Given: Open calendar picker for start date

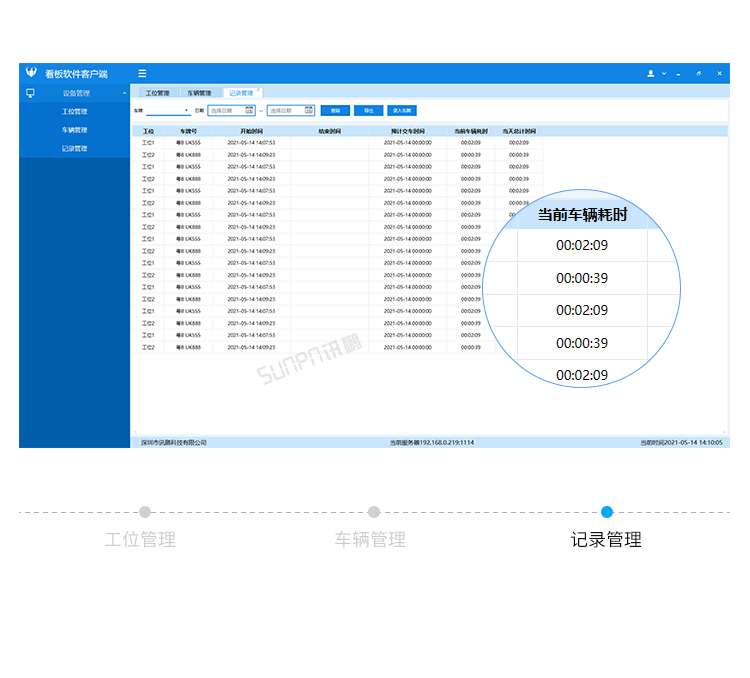Looking at the screenshot, I should tap(249, 111).
